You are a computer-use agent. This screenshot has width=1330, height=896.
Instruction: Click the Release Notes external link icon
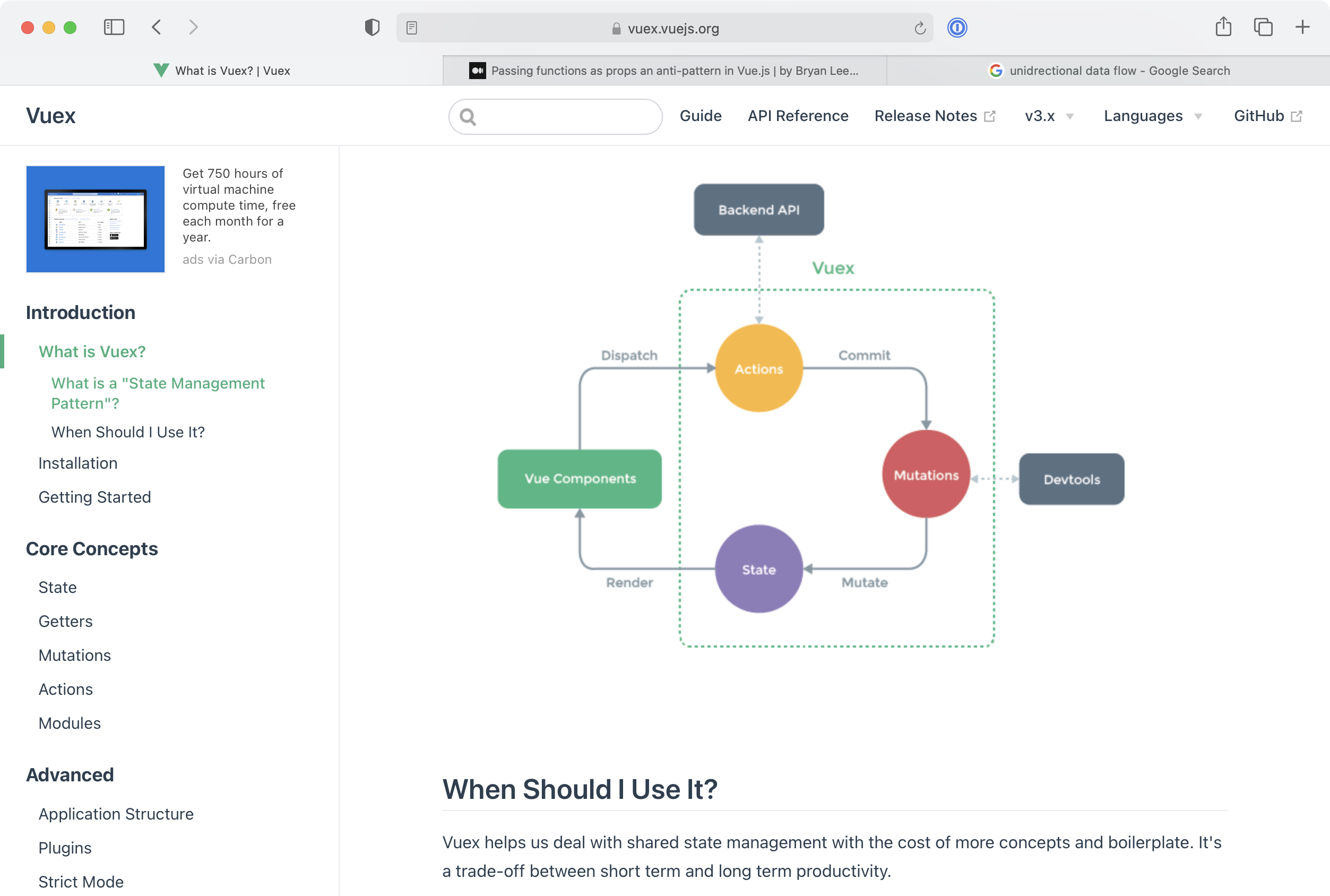[x=992, y=115]
